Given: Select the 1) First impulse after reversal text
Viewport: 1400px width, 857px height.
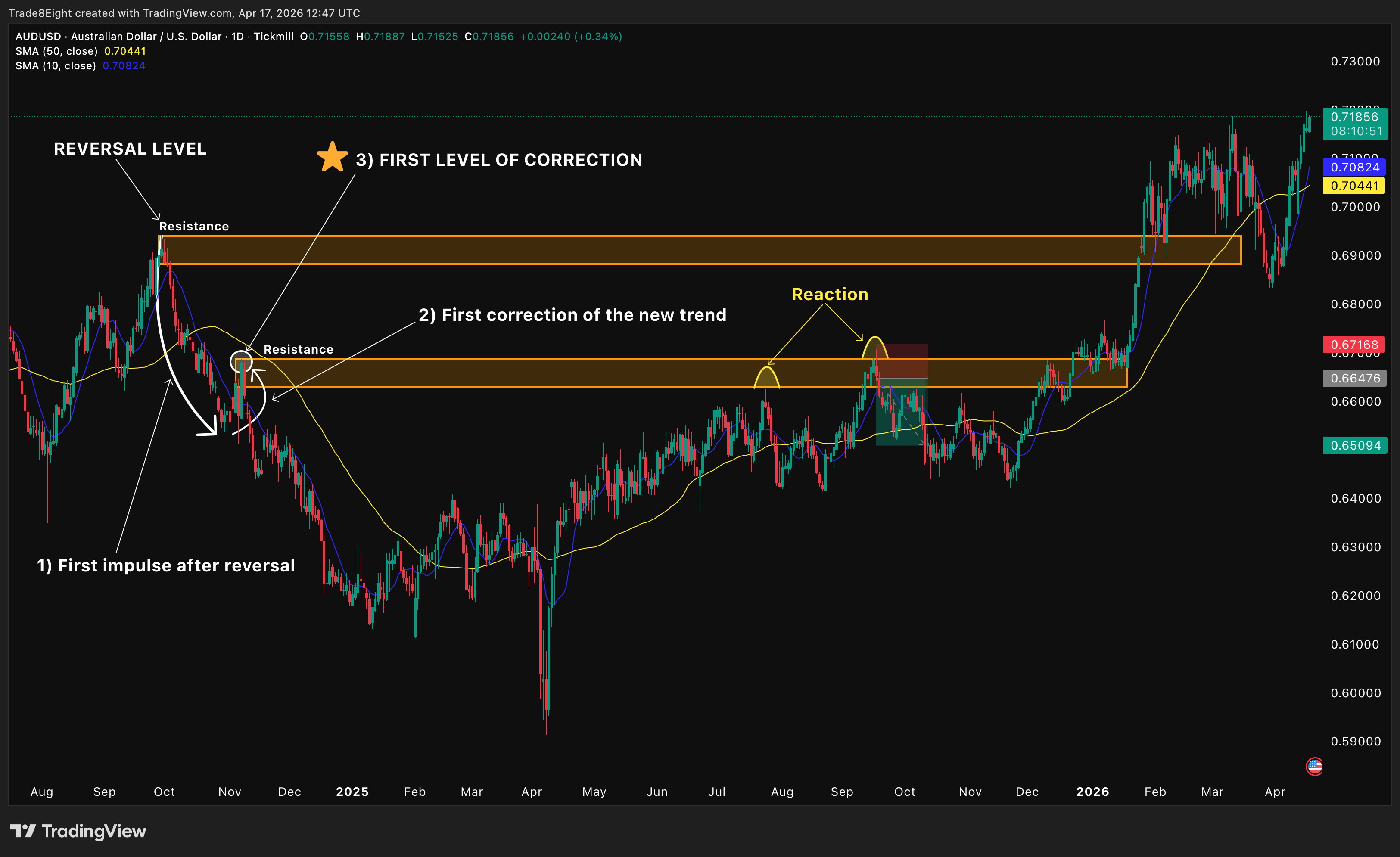Looking at the screenshot, I should click(x=166, y=565).
